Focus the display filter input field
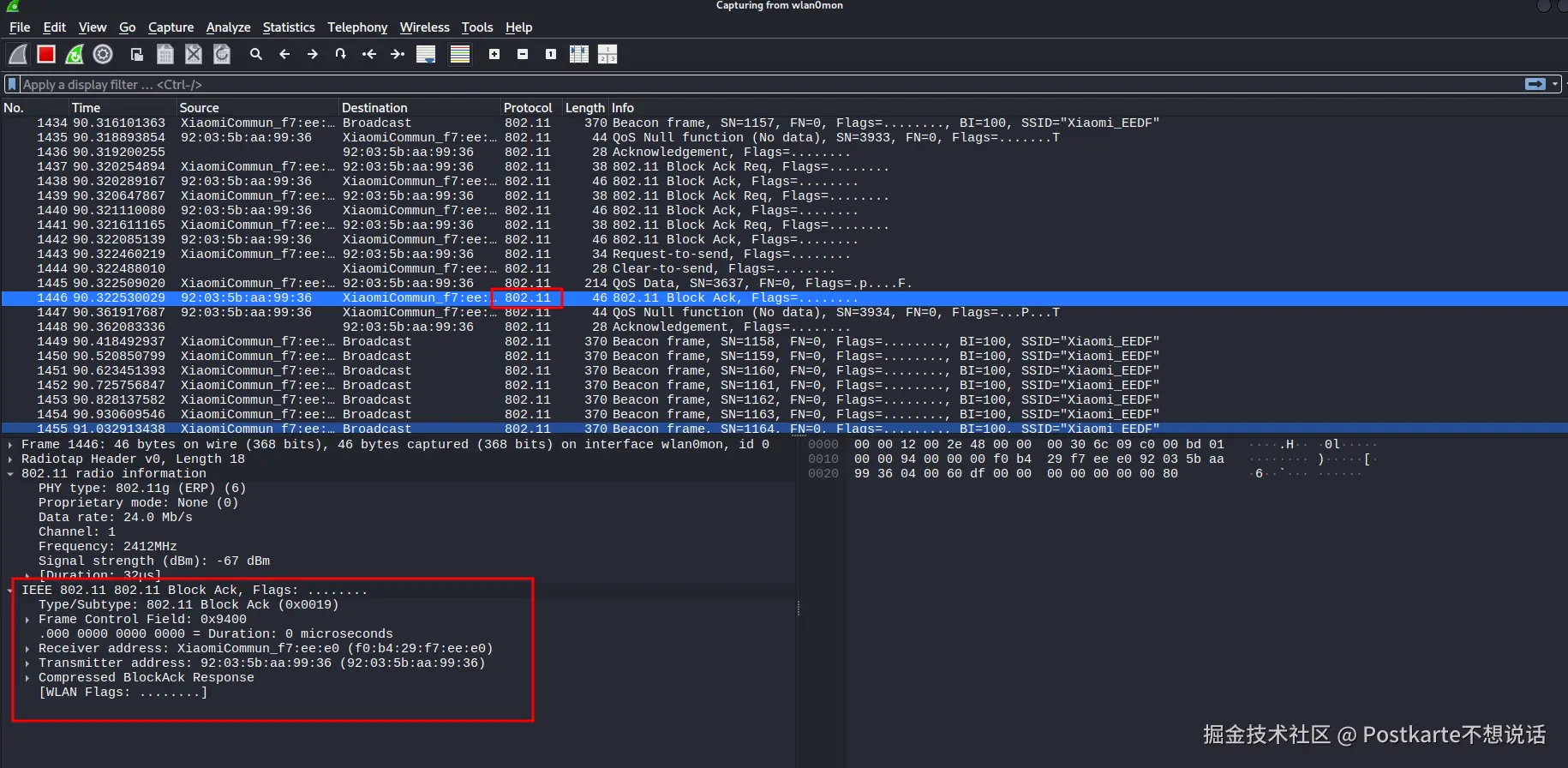1568x768 pixels. pos(771,84)
